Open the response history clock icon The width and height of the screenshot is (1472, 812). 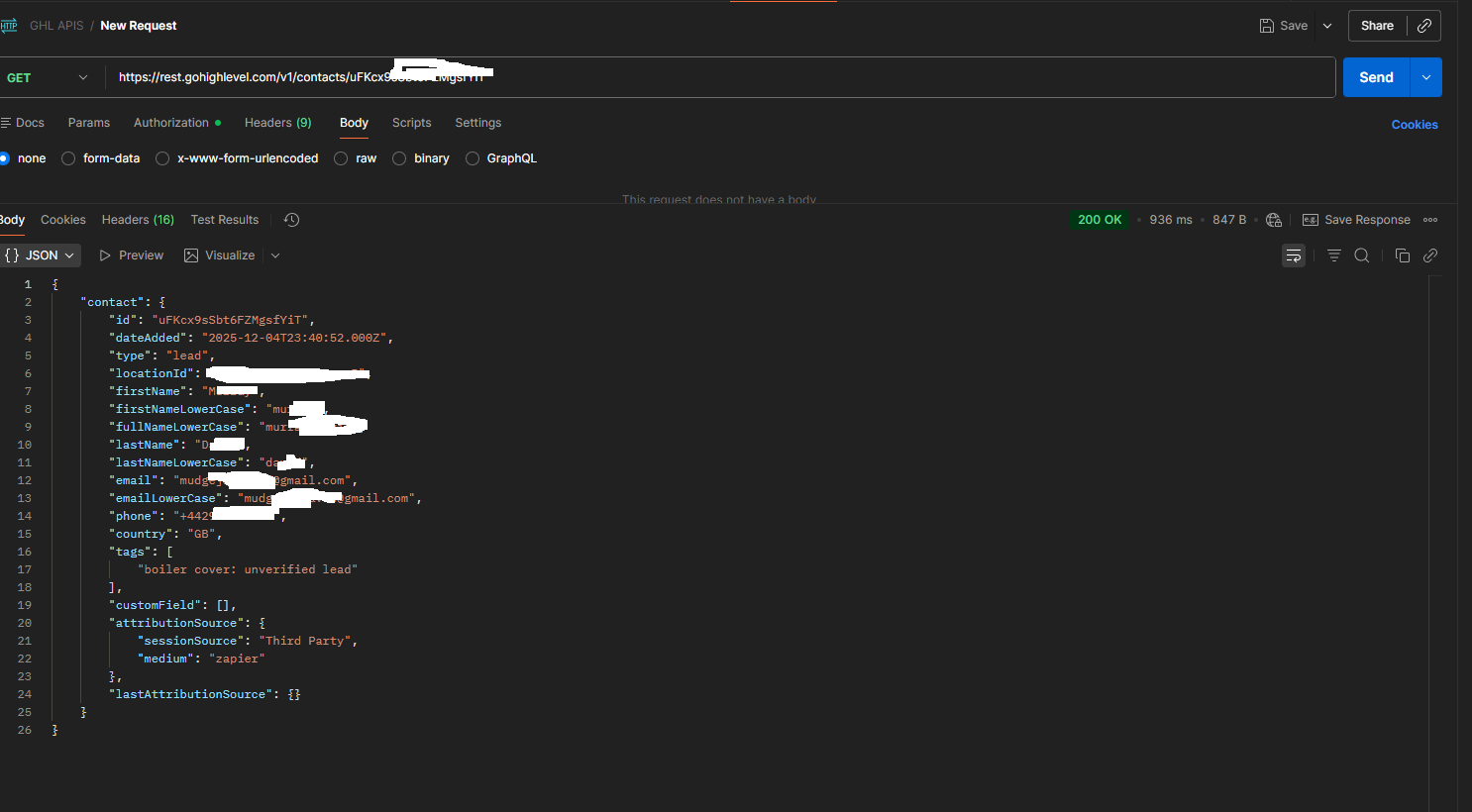pyautogui.click(x=291, y=220)
